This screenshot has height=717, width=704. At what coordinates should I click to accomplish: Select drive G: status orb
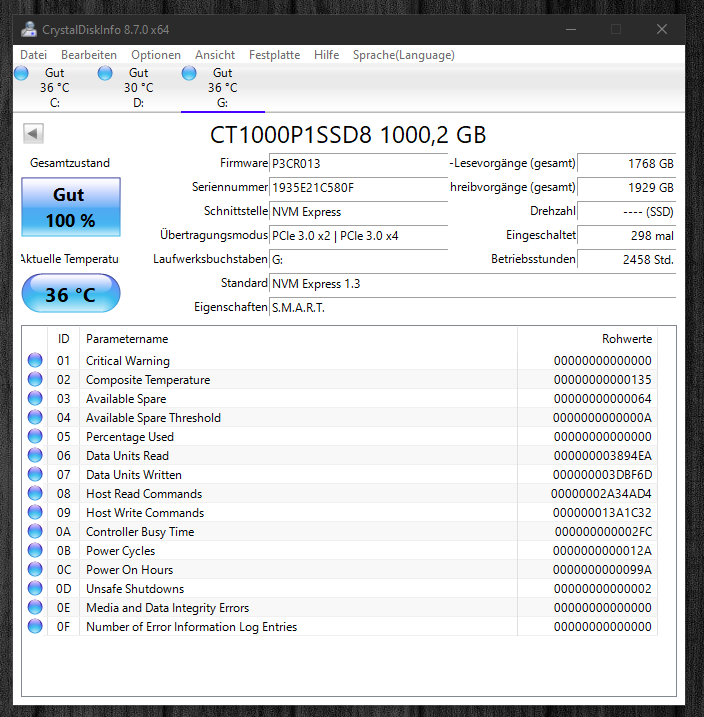pos(189,73)
